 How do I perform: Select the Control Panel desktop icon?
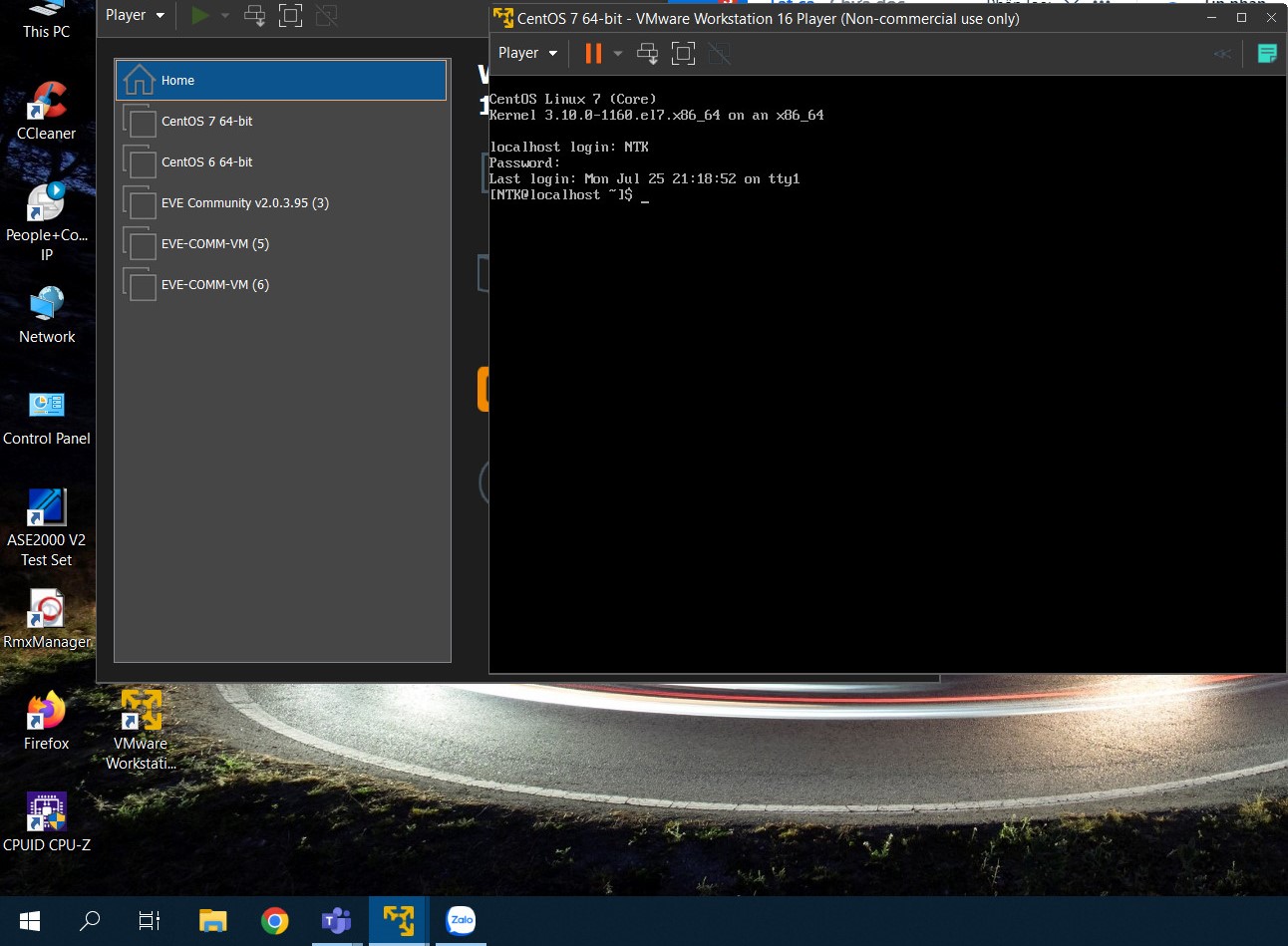coord(47,417)
